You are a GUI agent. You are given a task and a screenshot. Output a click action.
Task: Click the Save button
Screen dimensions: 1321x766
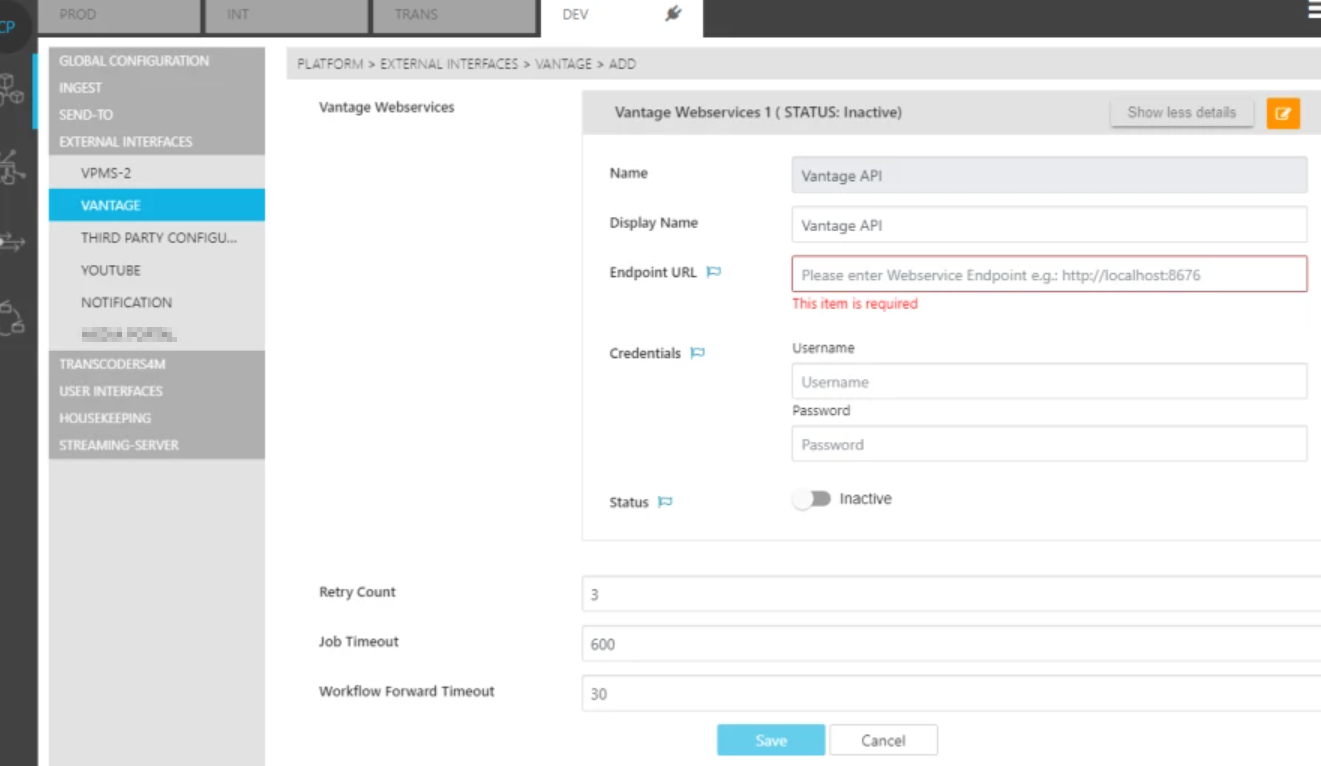click(770, 741)
